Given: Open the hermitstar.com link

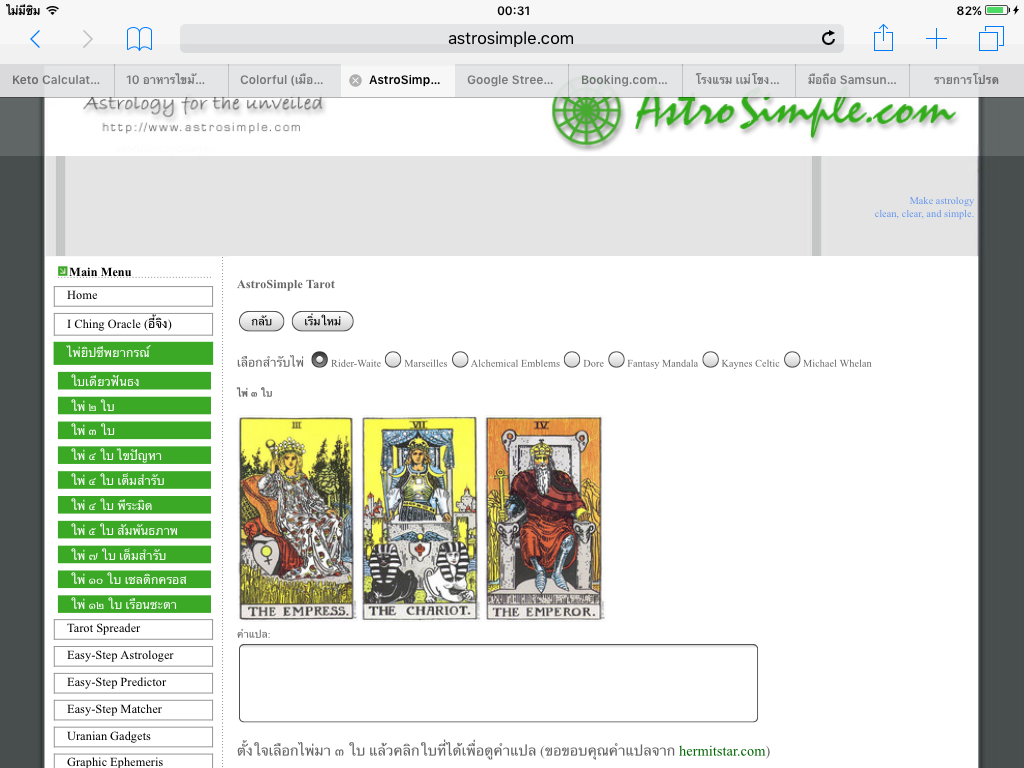Looking at the screenshot, I should point(722,751).
